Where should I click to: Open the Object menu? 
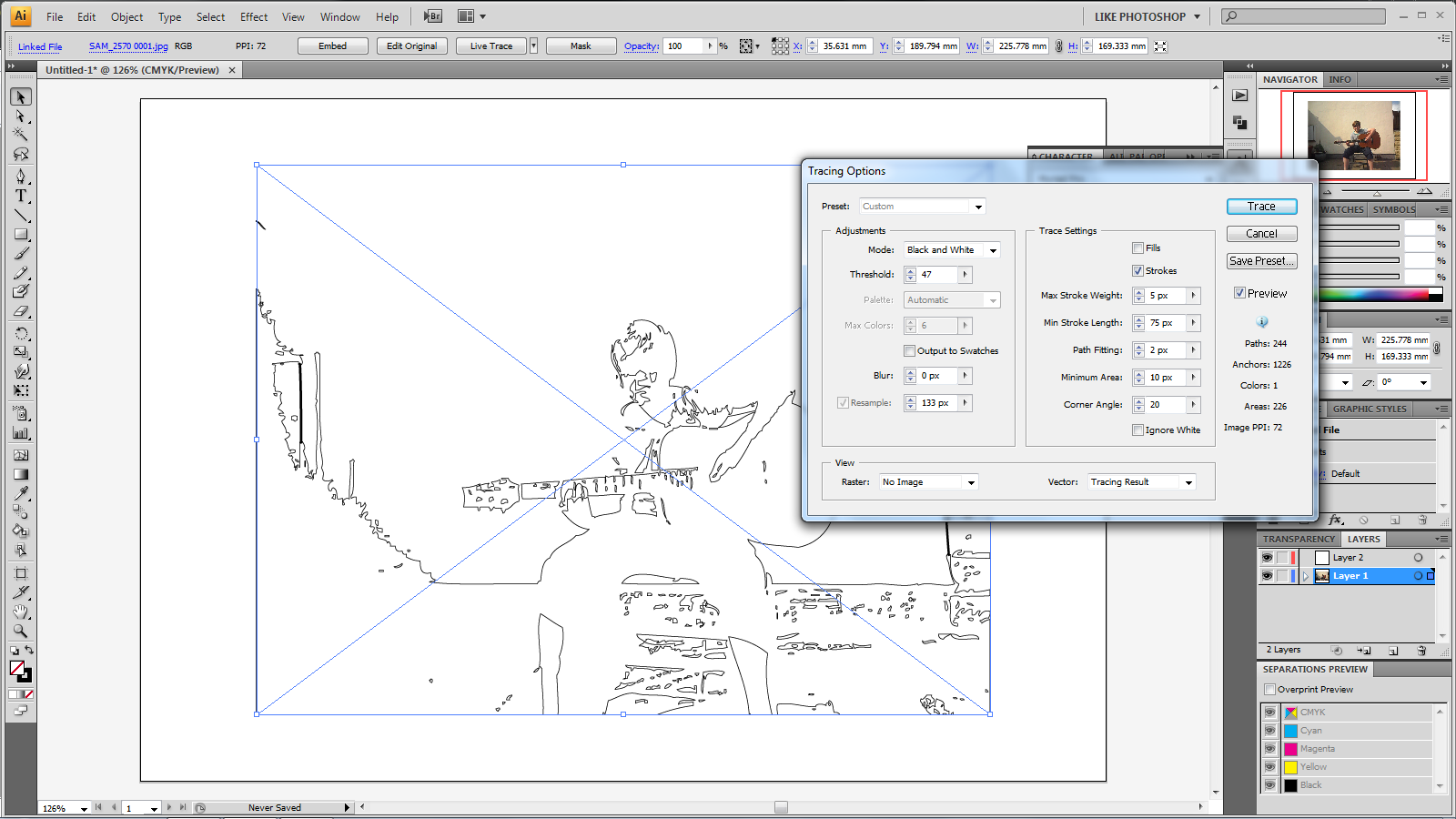(x=126, y=16)
